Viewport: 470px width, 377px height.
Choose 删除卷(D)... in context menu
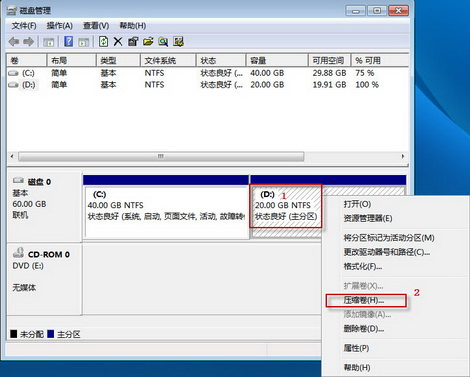coord(364,329)
